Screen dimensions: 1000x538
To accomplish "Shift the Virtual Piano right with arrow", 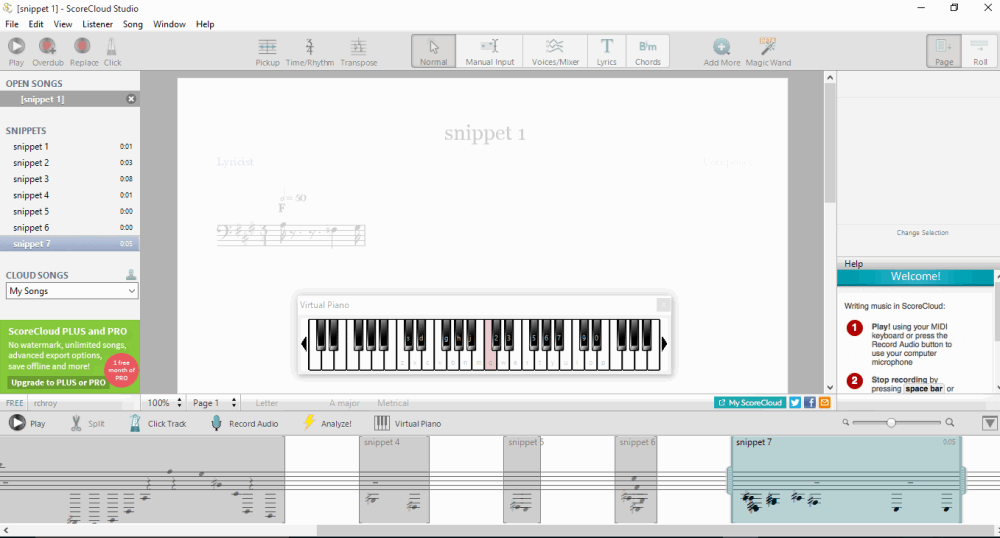I will (664, 344).
